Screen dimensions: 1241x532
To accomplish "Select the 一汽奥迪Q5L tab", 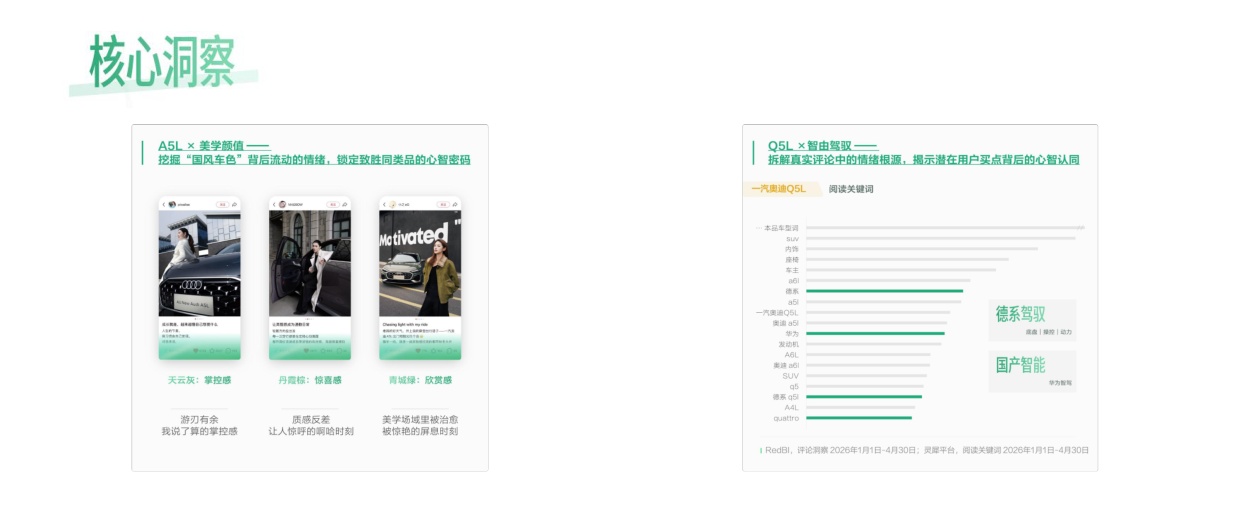I will coord(782,188).
